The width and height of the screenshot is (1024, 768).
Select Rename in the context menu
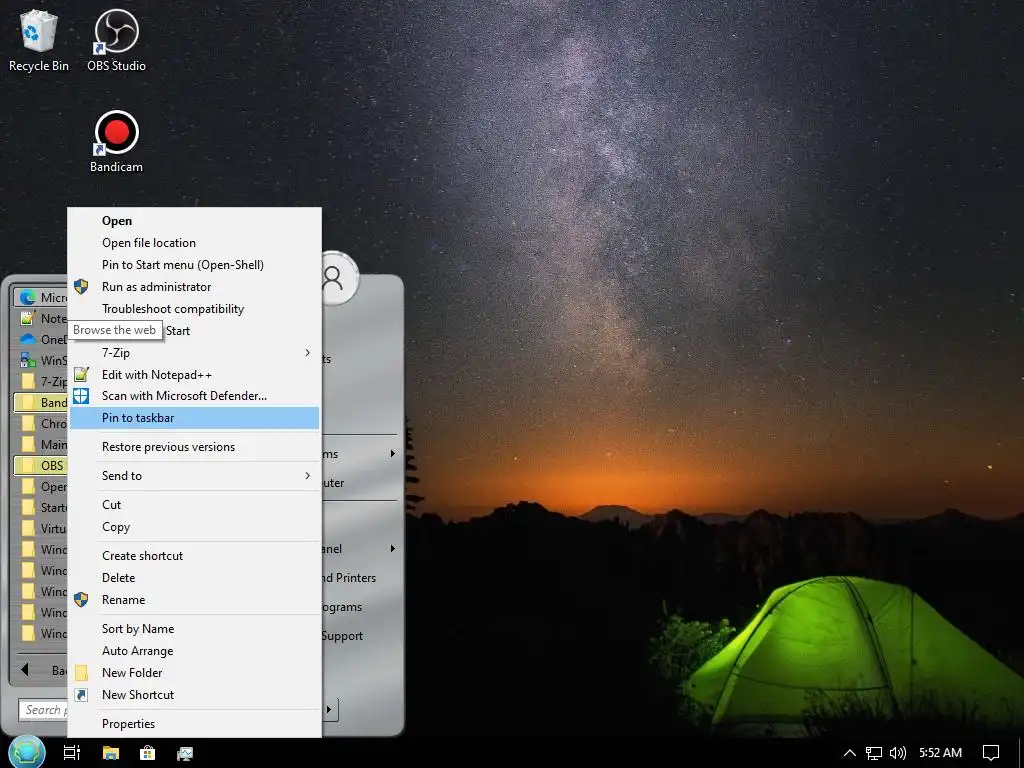(194, 600)
